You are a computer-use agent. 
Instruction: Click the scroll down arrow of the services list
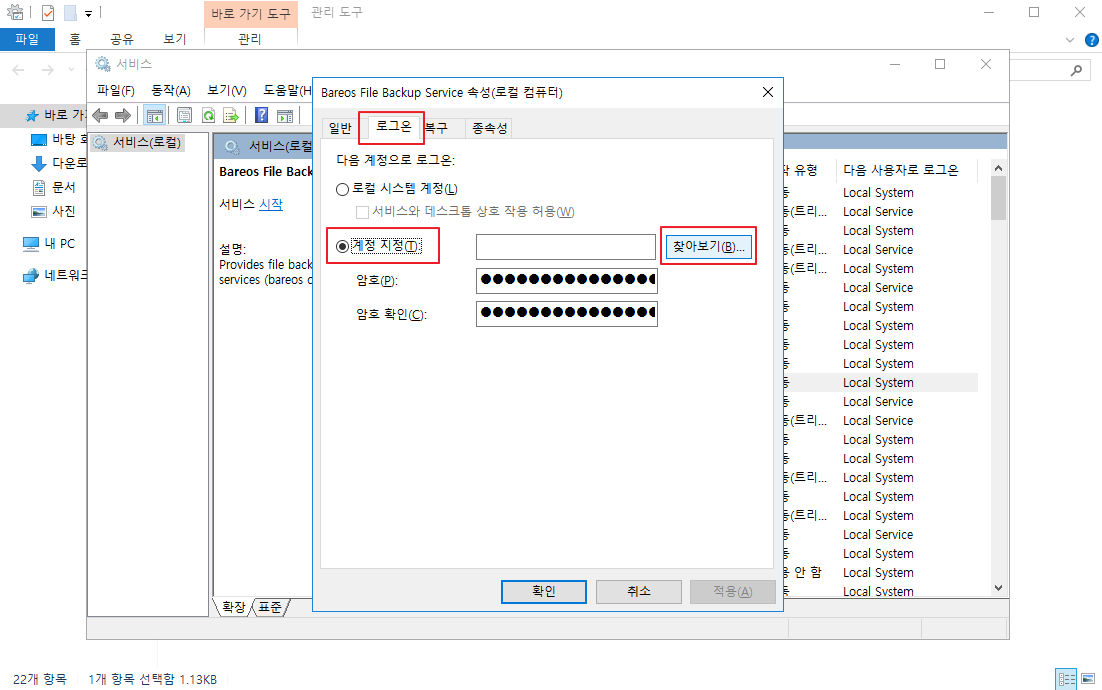click(998, 588)
